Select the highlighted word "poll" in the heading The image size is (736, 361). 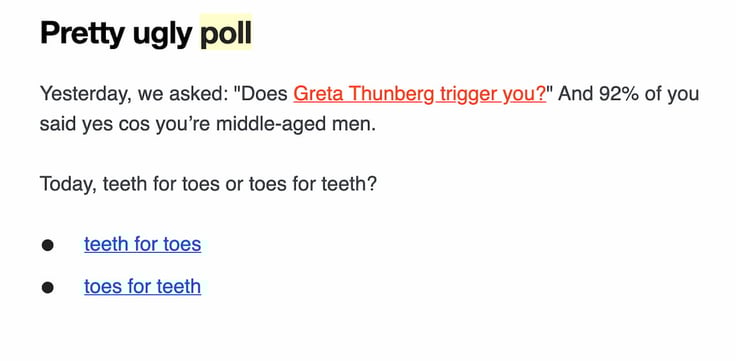226,33
